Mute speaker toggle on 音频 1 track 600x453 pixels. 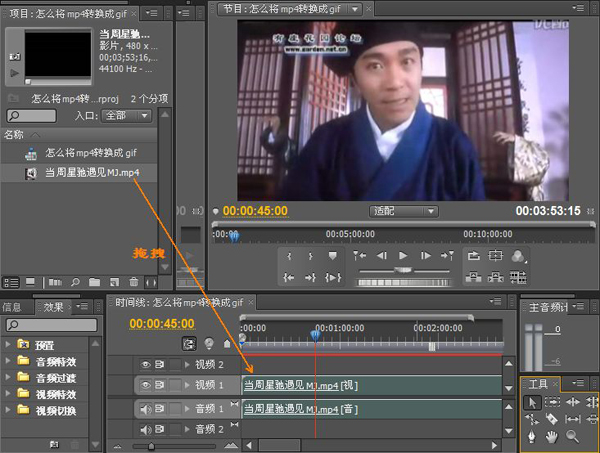(x=145, y=409)
